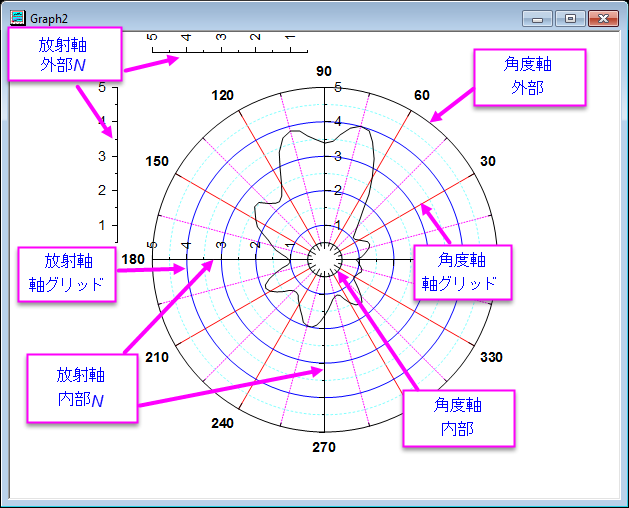Select the 240 angular tick label
The width and height of the screenshot is (629, 508).
click(x=223, y=423)
